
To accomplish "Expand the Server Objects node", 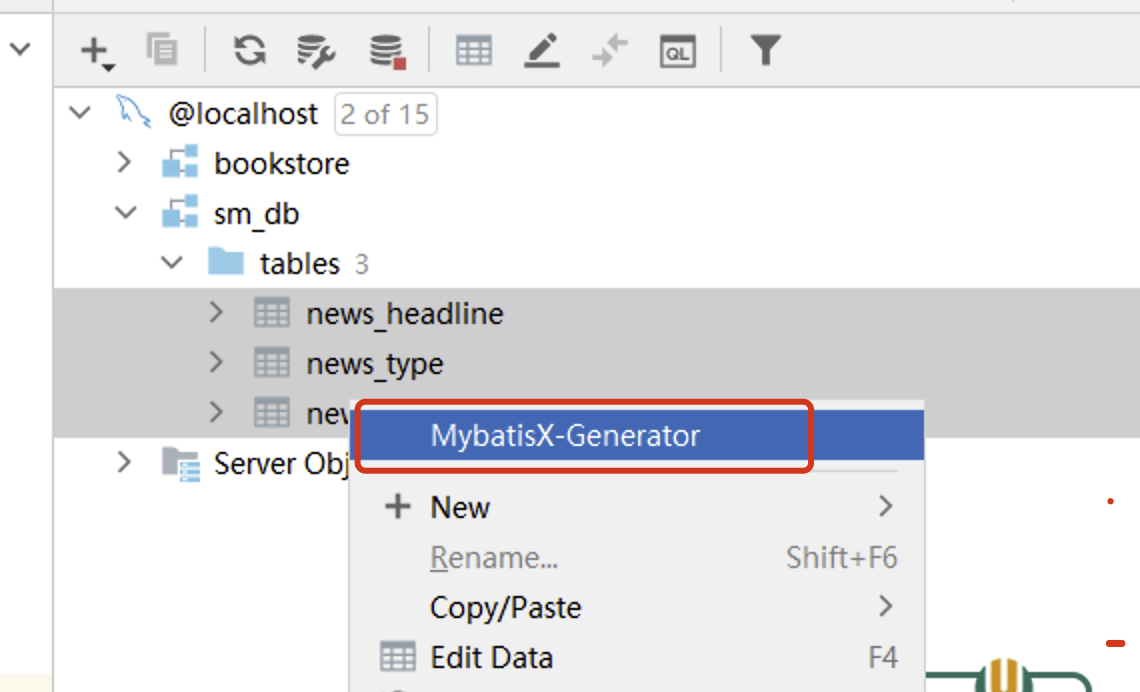I will pos(124,463).
